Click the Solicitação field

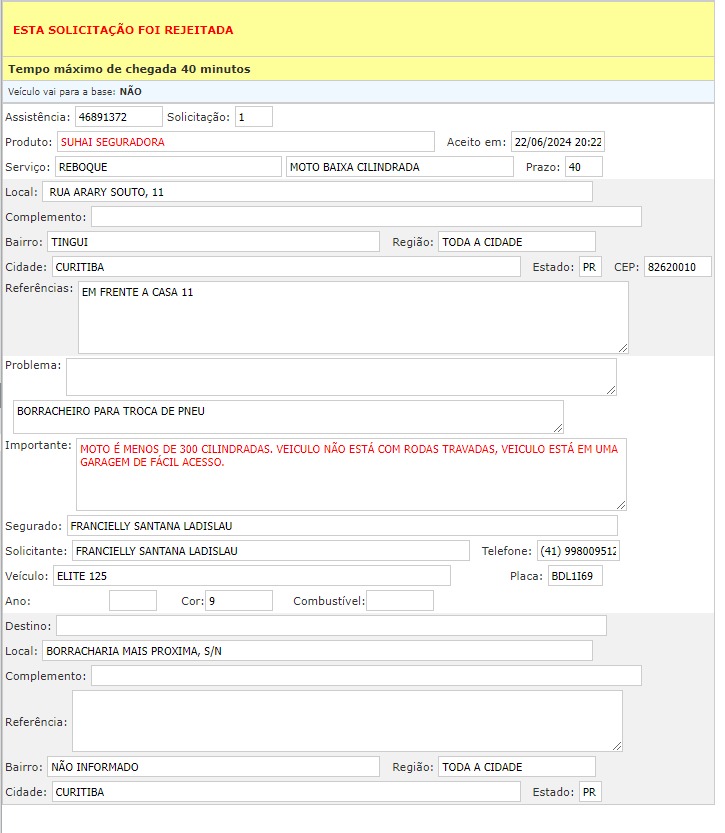(x=253, y=117)
